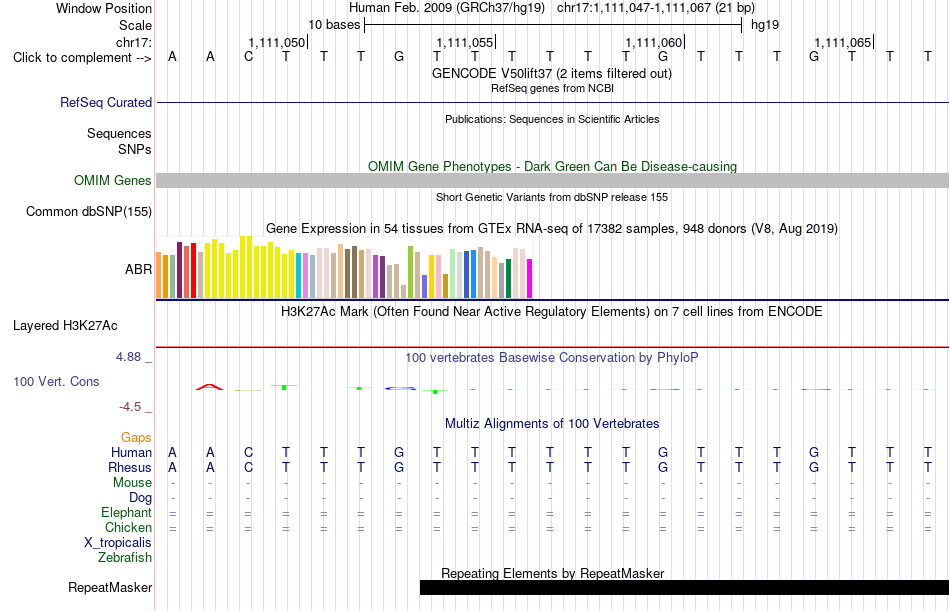Click the 10 bases scale bar
Screen dimensions: 950x611
tap(553, 25)
